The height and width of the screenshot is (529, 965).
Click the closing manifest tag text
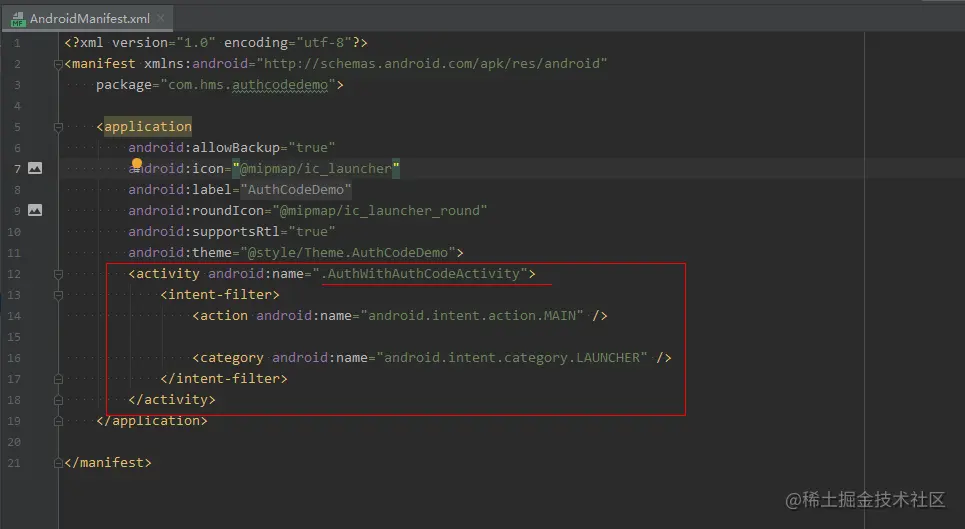[108, 462]
